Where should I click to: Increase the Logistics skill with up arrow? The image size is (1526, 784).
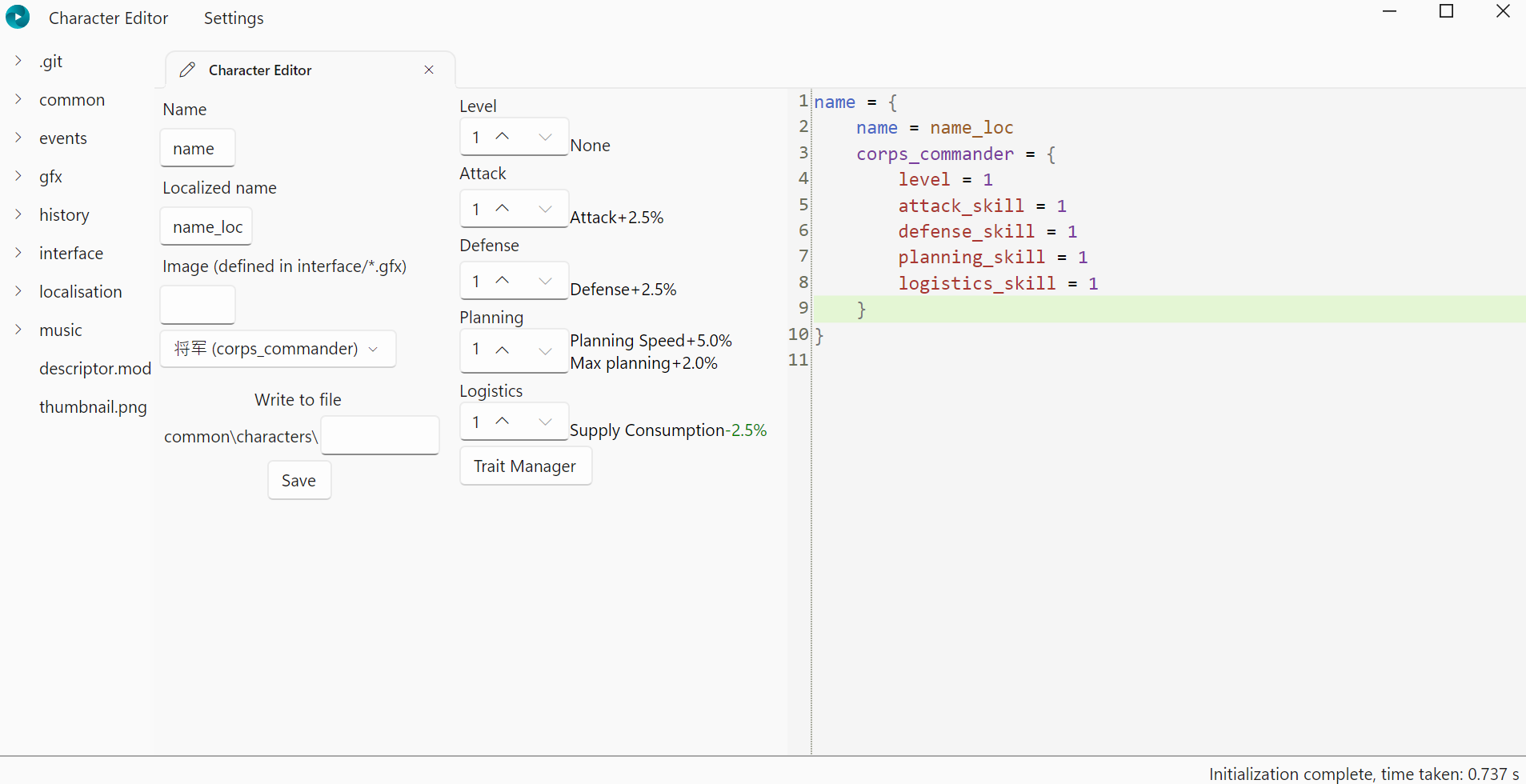pyautogui.click(x=503, y=422)
